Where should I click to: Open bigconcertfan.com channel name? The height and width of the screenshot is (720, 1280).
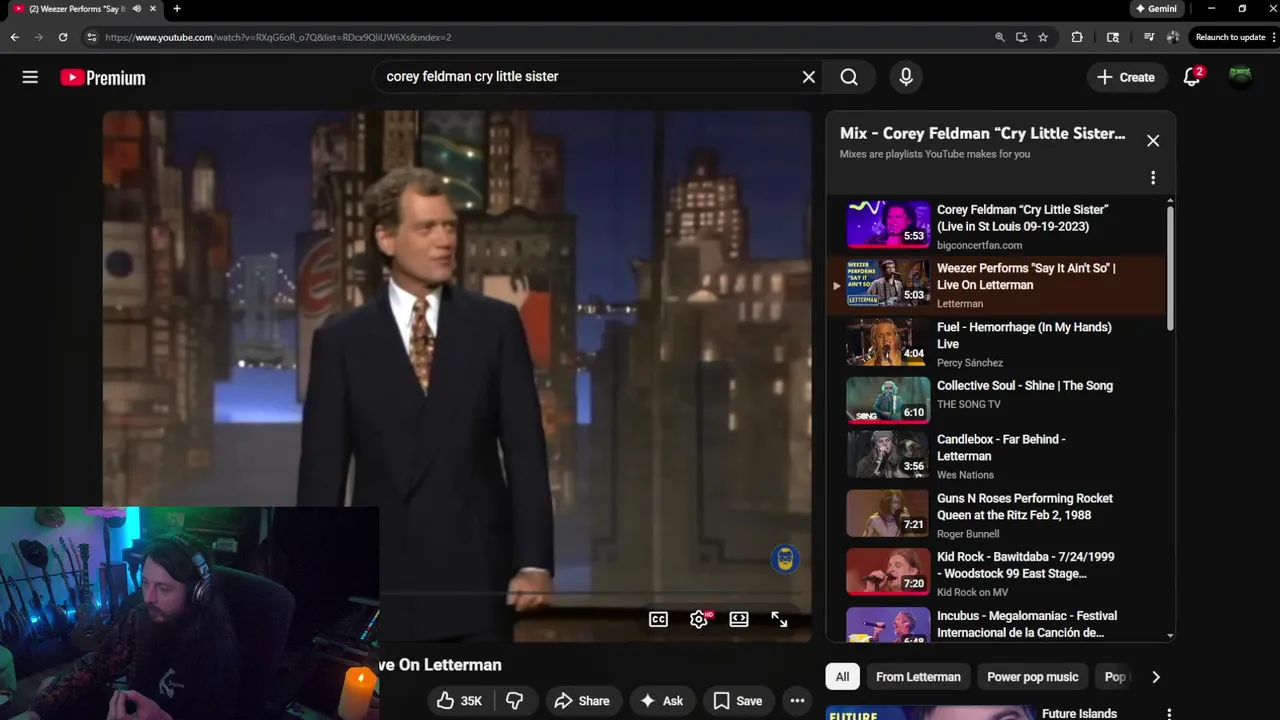(979, 245)
